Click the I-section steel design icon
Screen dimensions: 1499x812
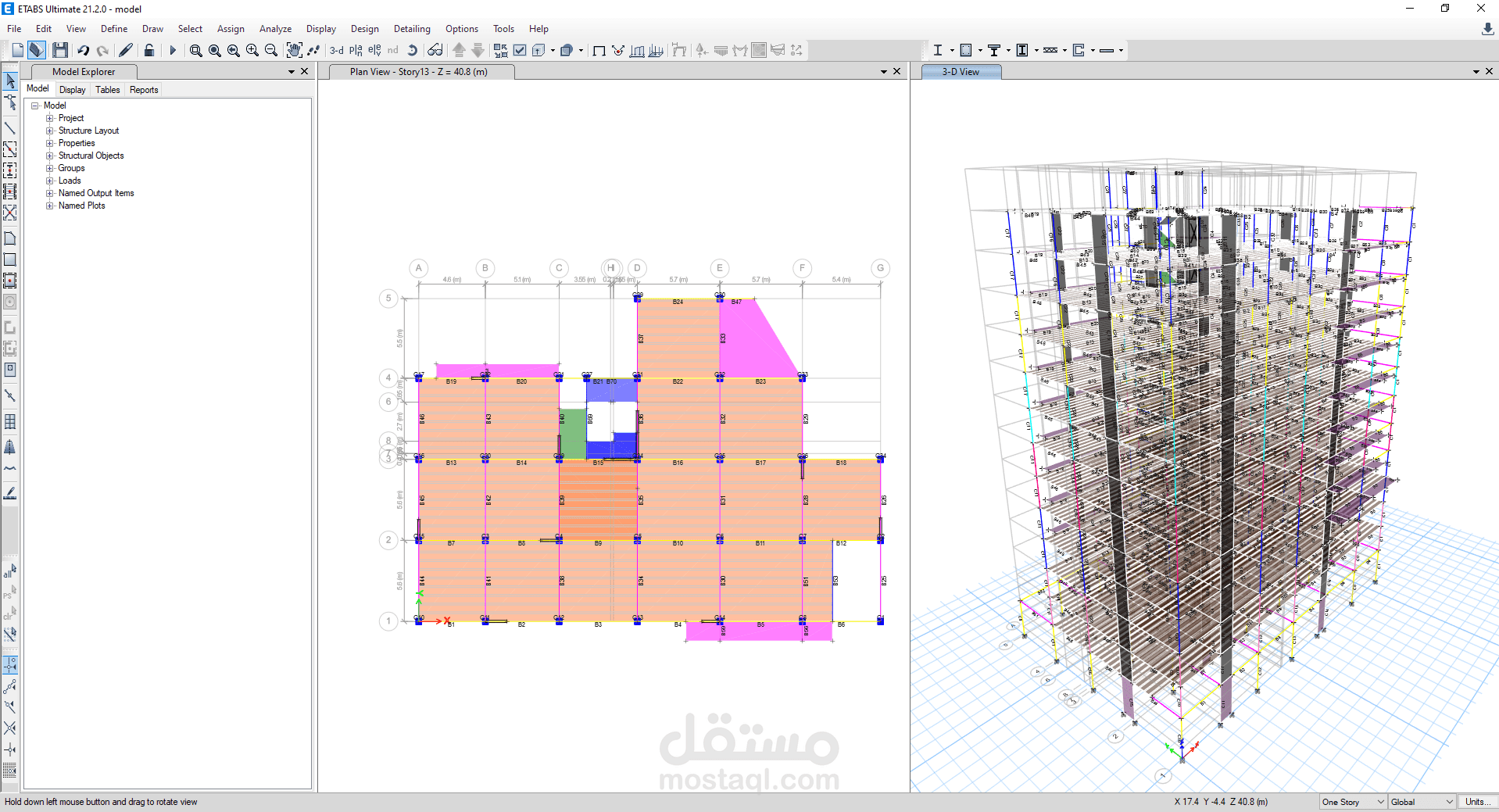pyautogui.click(x=938, y=50)
